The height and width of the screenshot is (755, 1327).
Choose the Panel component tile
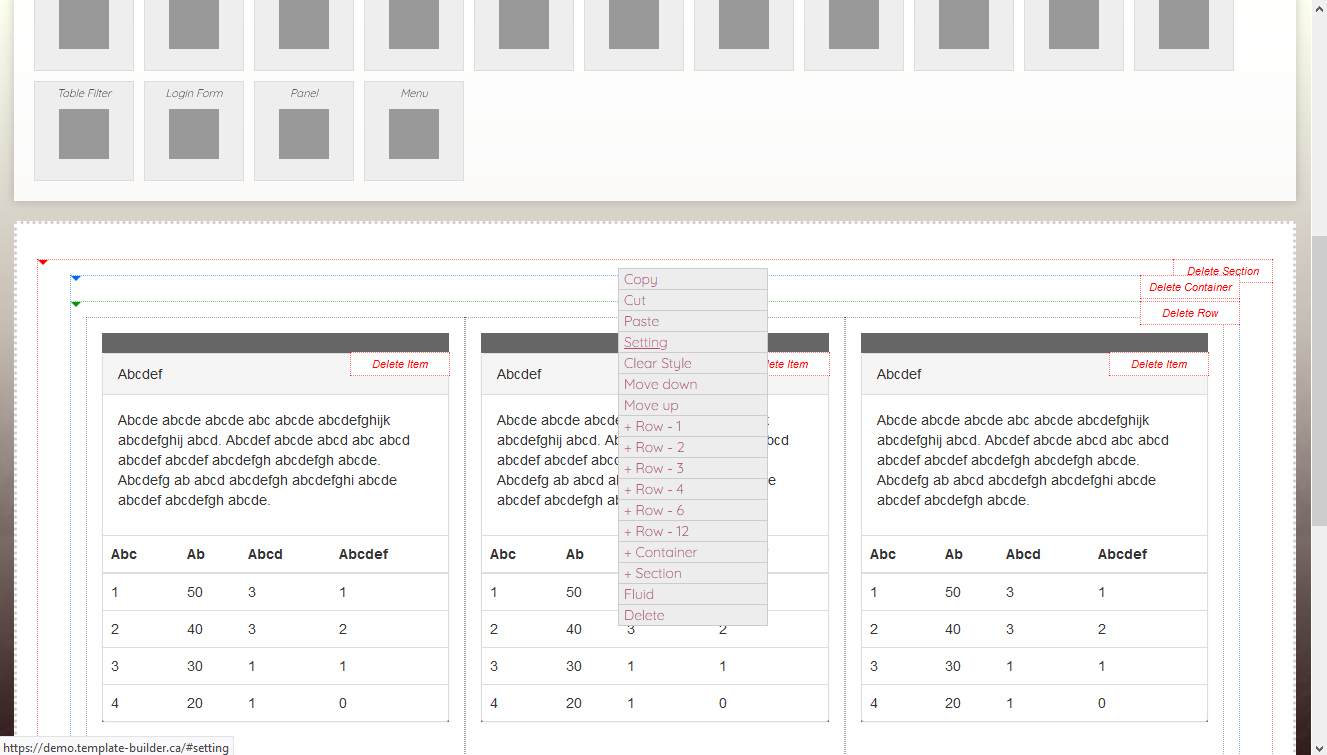tap(304, 132)
